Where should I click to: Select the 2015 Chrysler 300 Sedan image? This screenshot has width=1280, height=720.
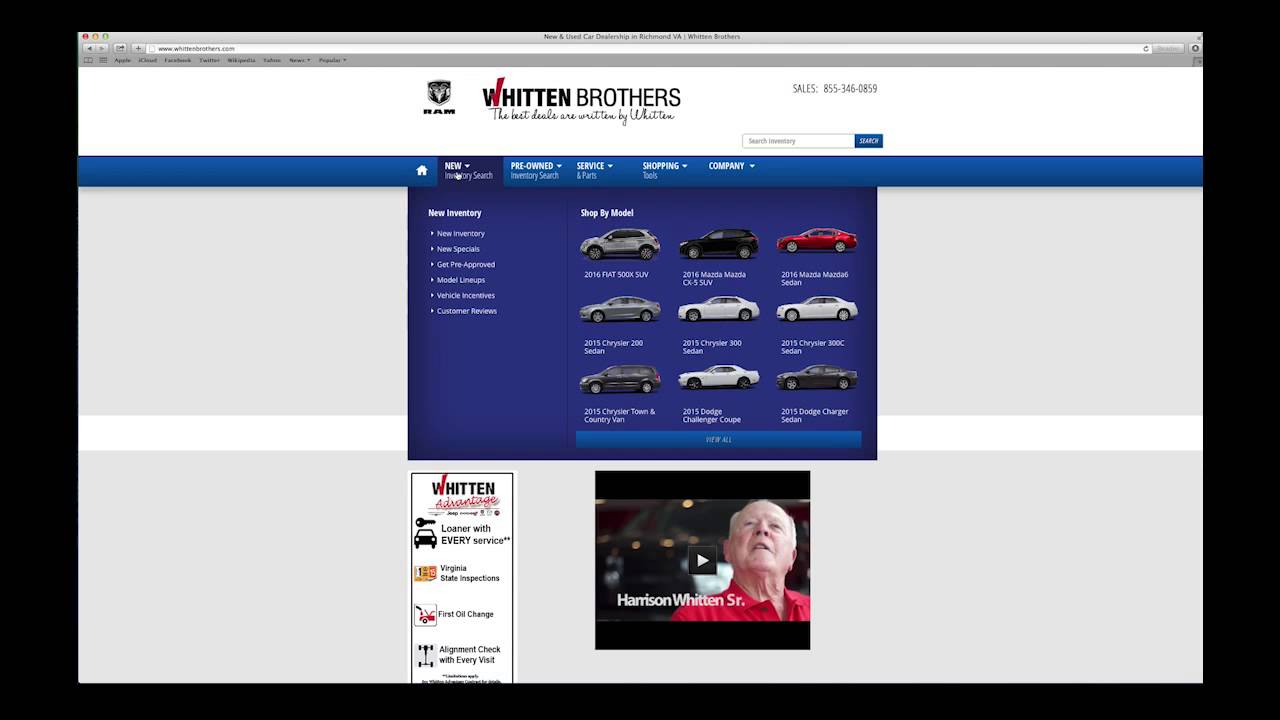(718, 309)
